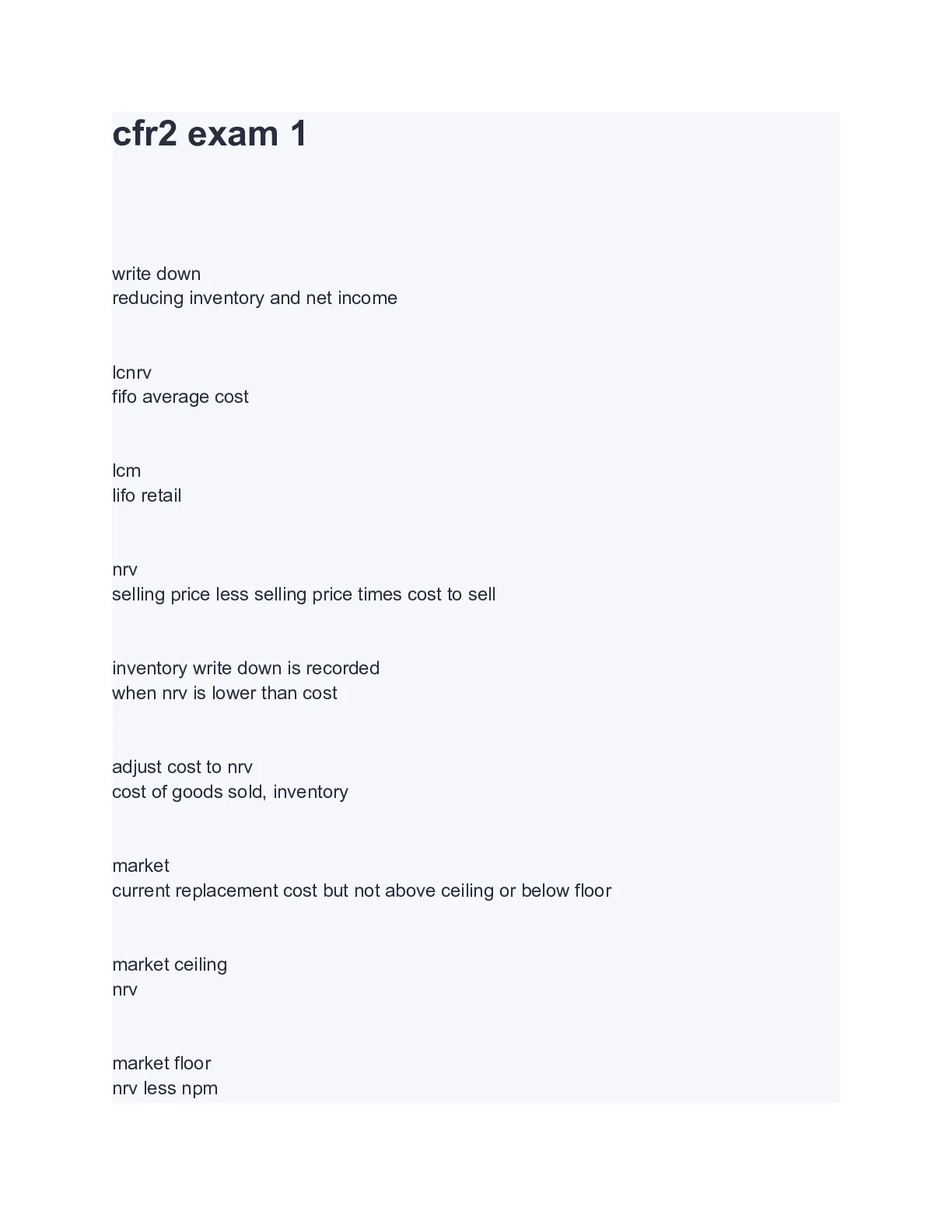Select the standalone 'market' term
Viewport: 952px width, 1232px height.
point(141,866)
